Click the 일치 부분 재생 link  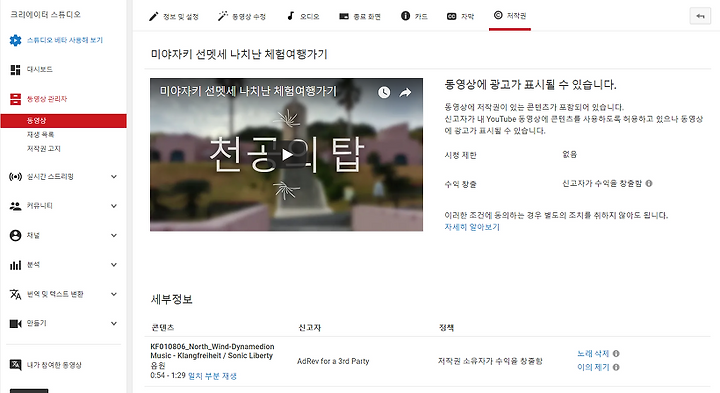click(x=212, y=376)
